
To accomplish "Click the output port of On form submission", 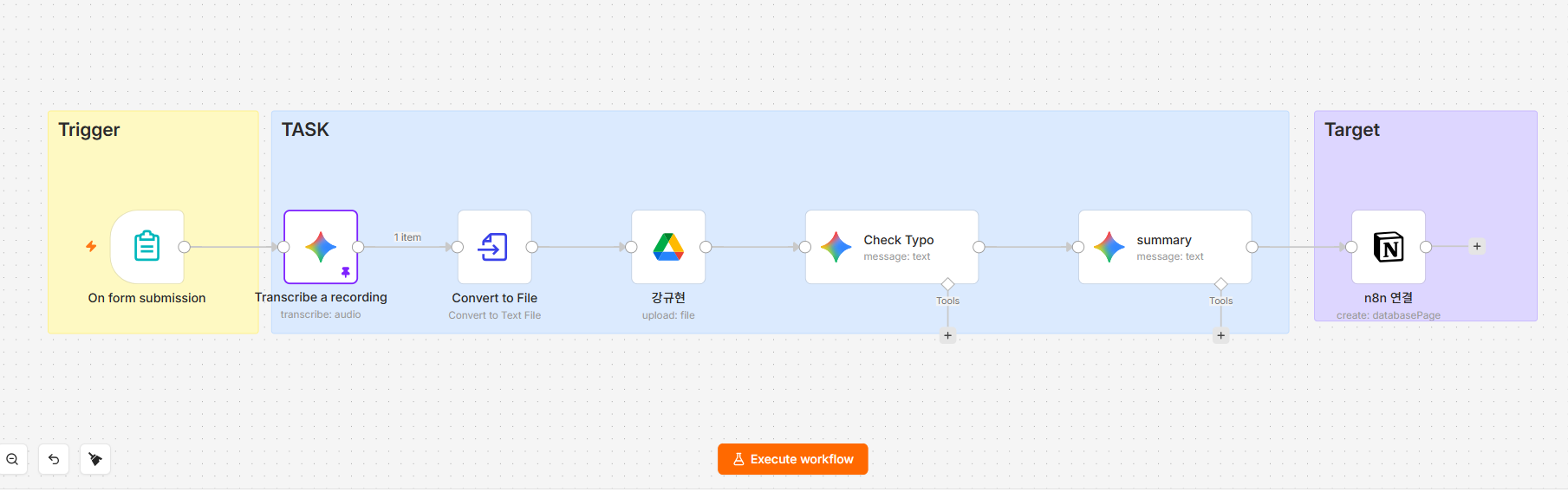I will [184, 247].
